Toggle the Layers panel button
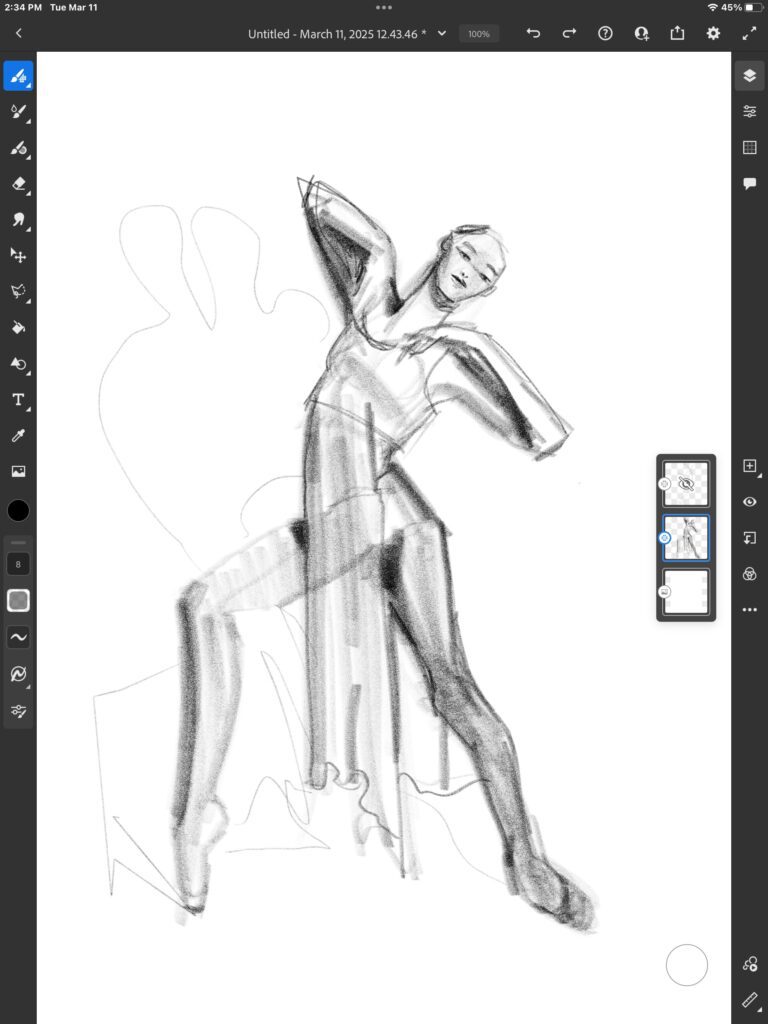This screenshot has height=1024, width=768. [749, 76]
